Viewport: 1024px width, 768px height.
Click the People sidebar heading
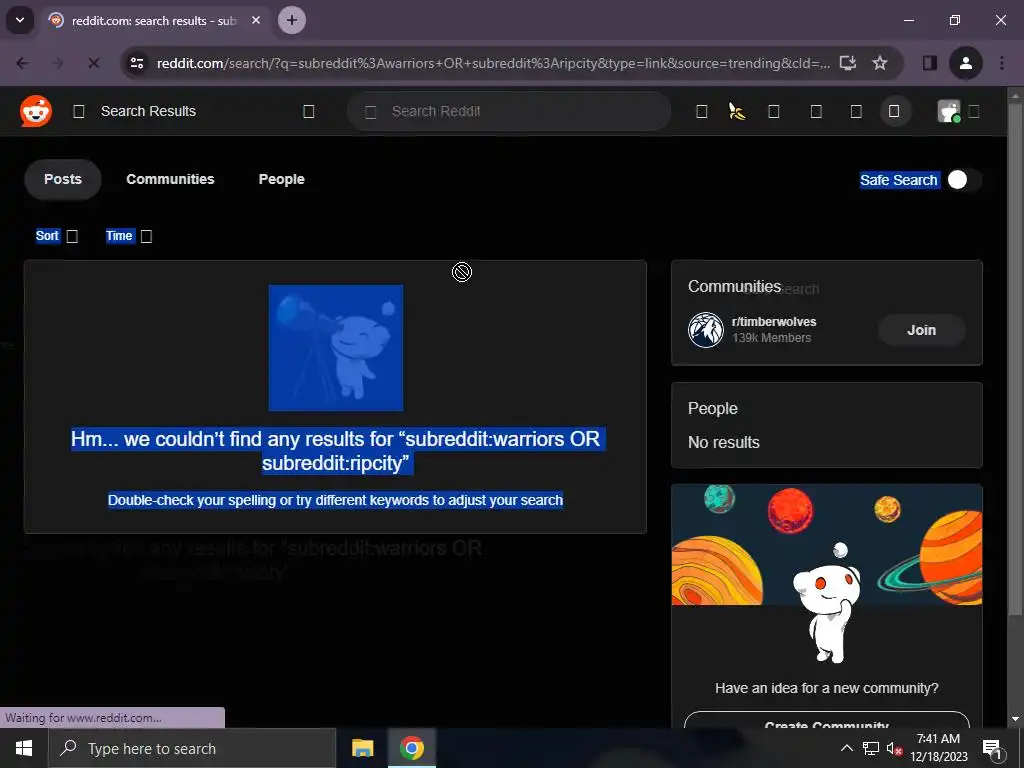click(x=712, y=408)
